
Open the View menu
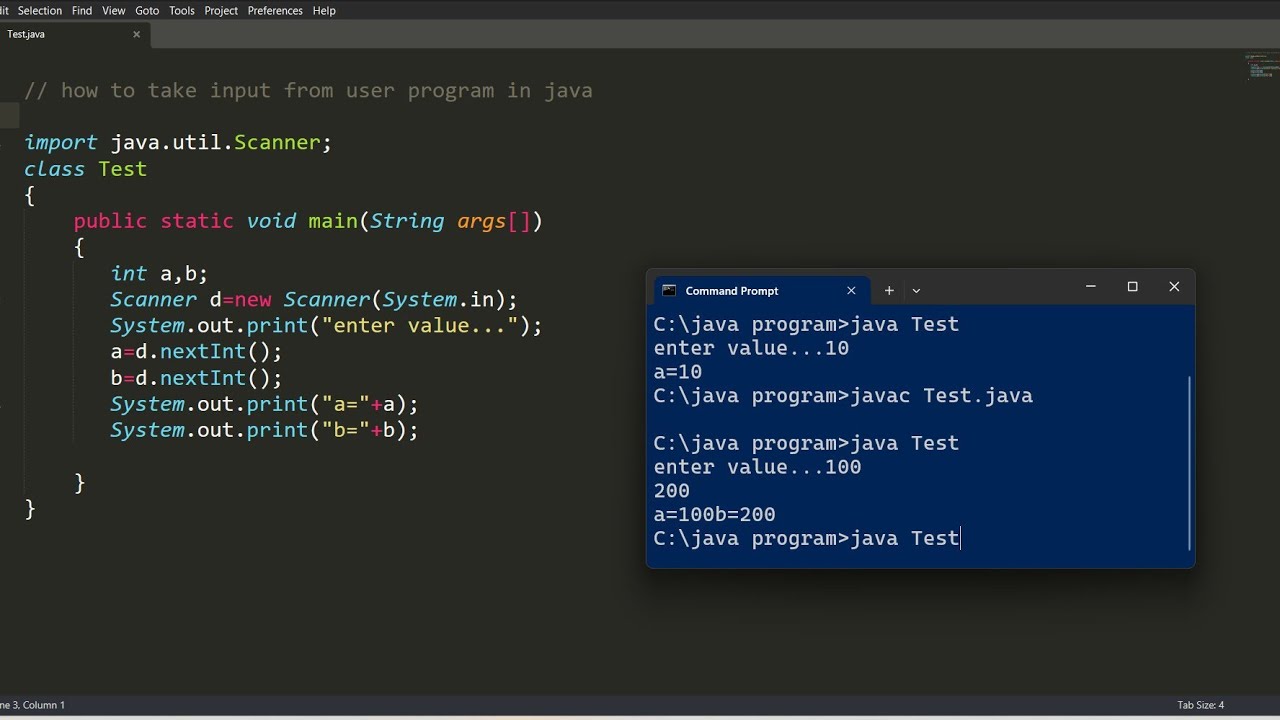pyautogui.click(x=114, y=10)
